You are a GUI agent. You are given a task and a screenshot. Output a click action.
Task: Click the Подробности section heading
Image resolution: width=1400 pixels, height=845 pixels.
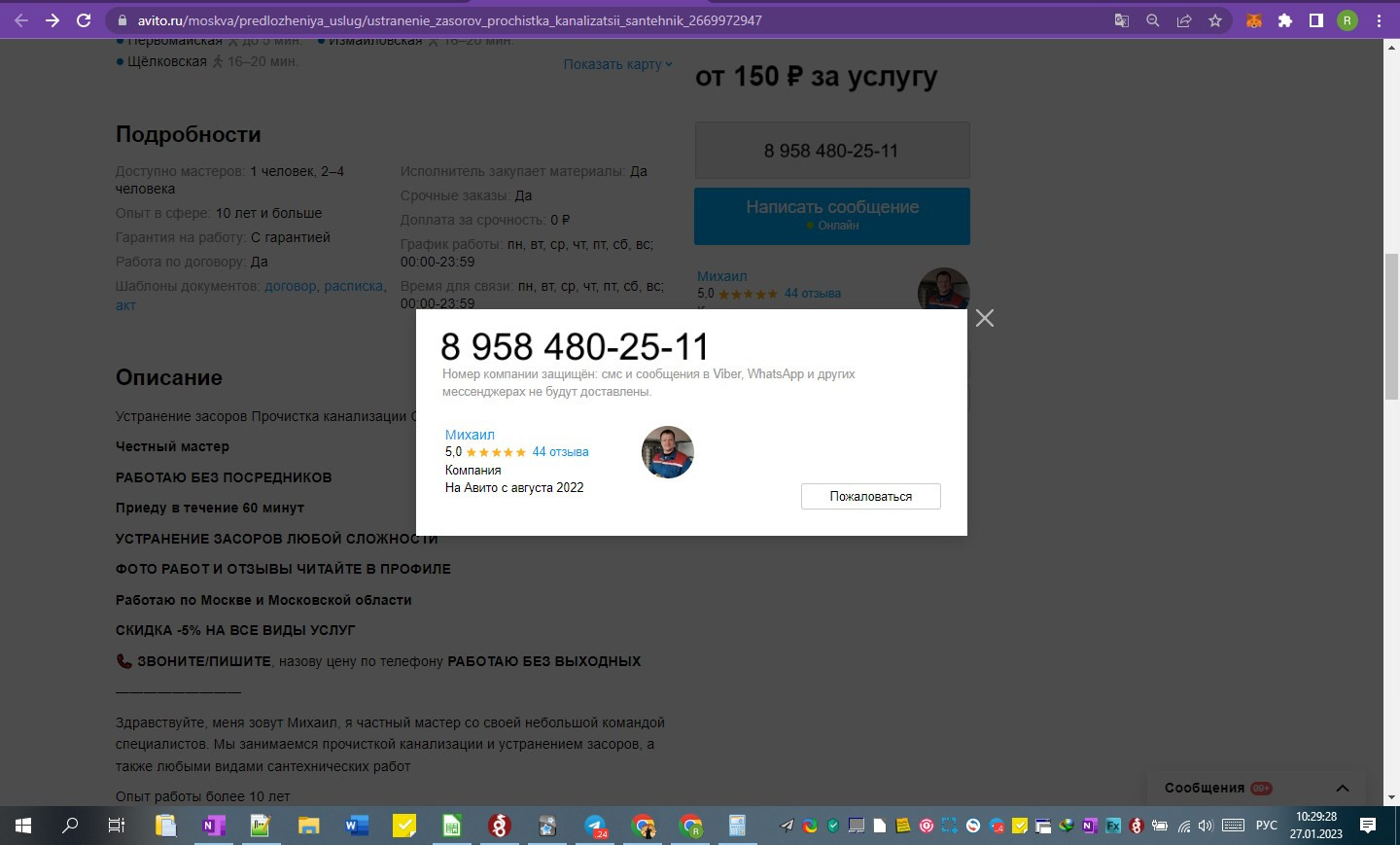click(x=189, y=134)
